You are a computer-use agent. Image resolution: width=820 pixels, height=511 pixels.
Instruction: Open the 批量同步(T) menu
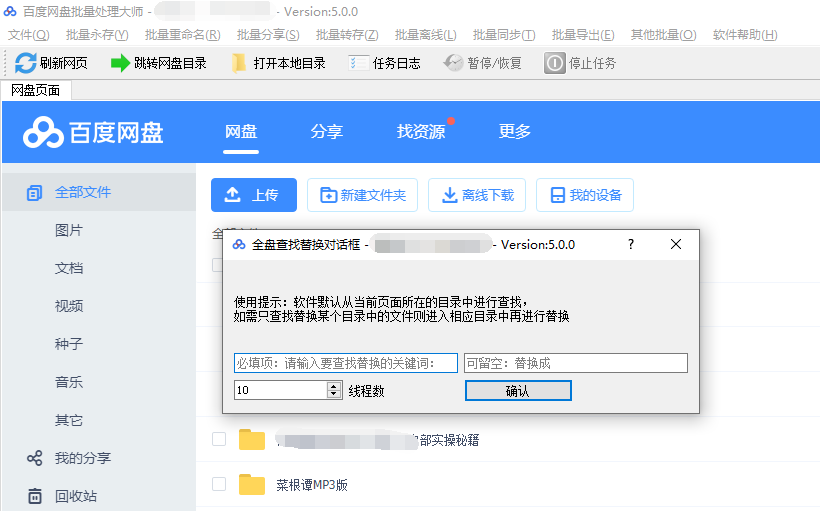(504, 35)
